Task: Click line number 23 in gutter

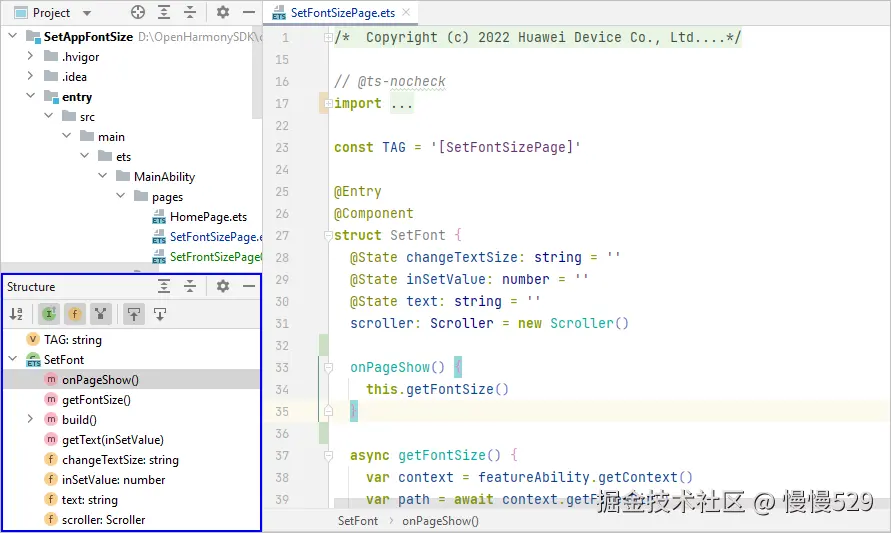Action: click(282, 147)
